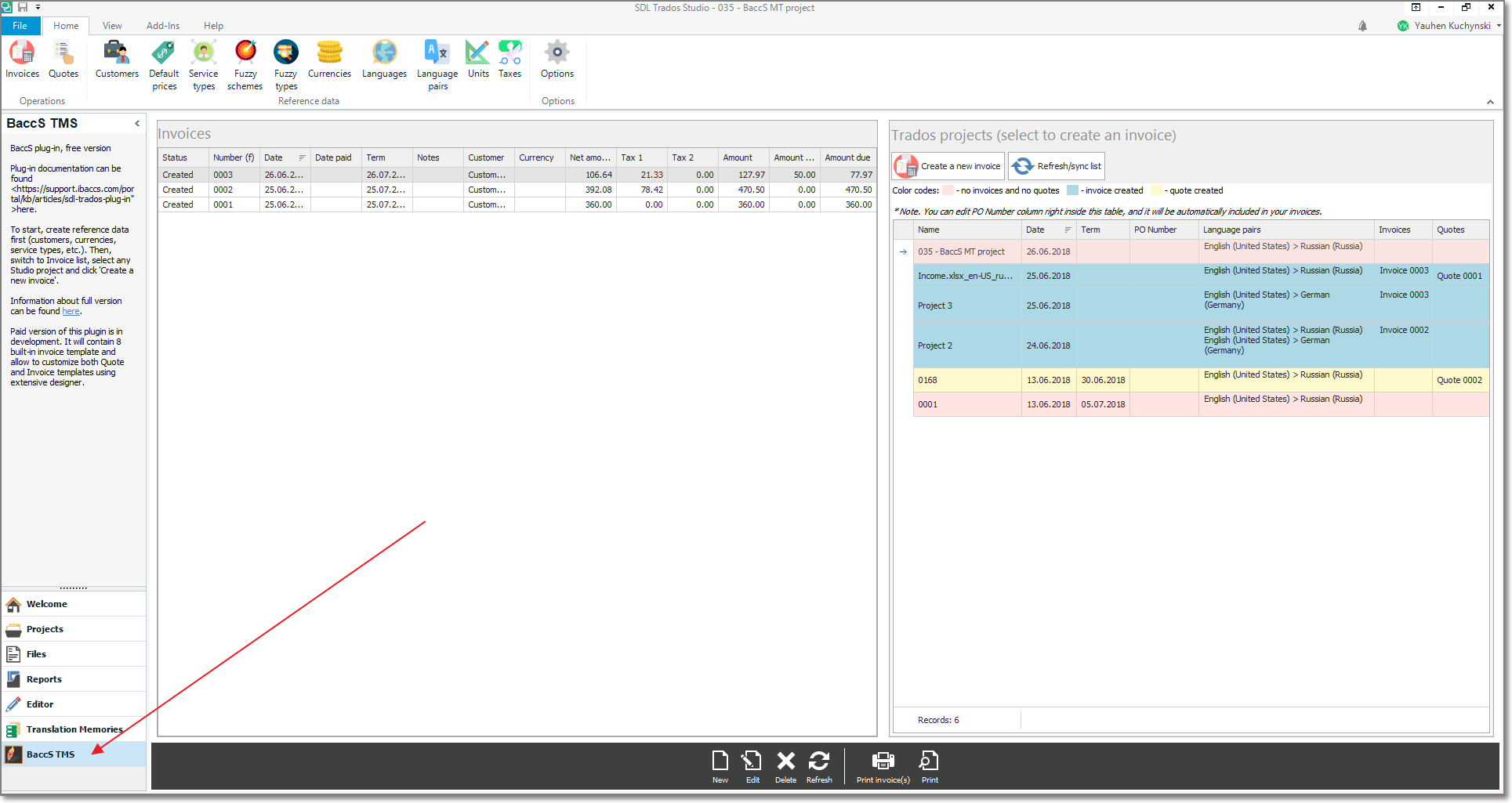1512x803 pixels.
Task: Open Fuzzy schemes
Action: (x=245, y=66)
